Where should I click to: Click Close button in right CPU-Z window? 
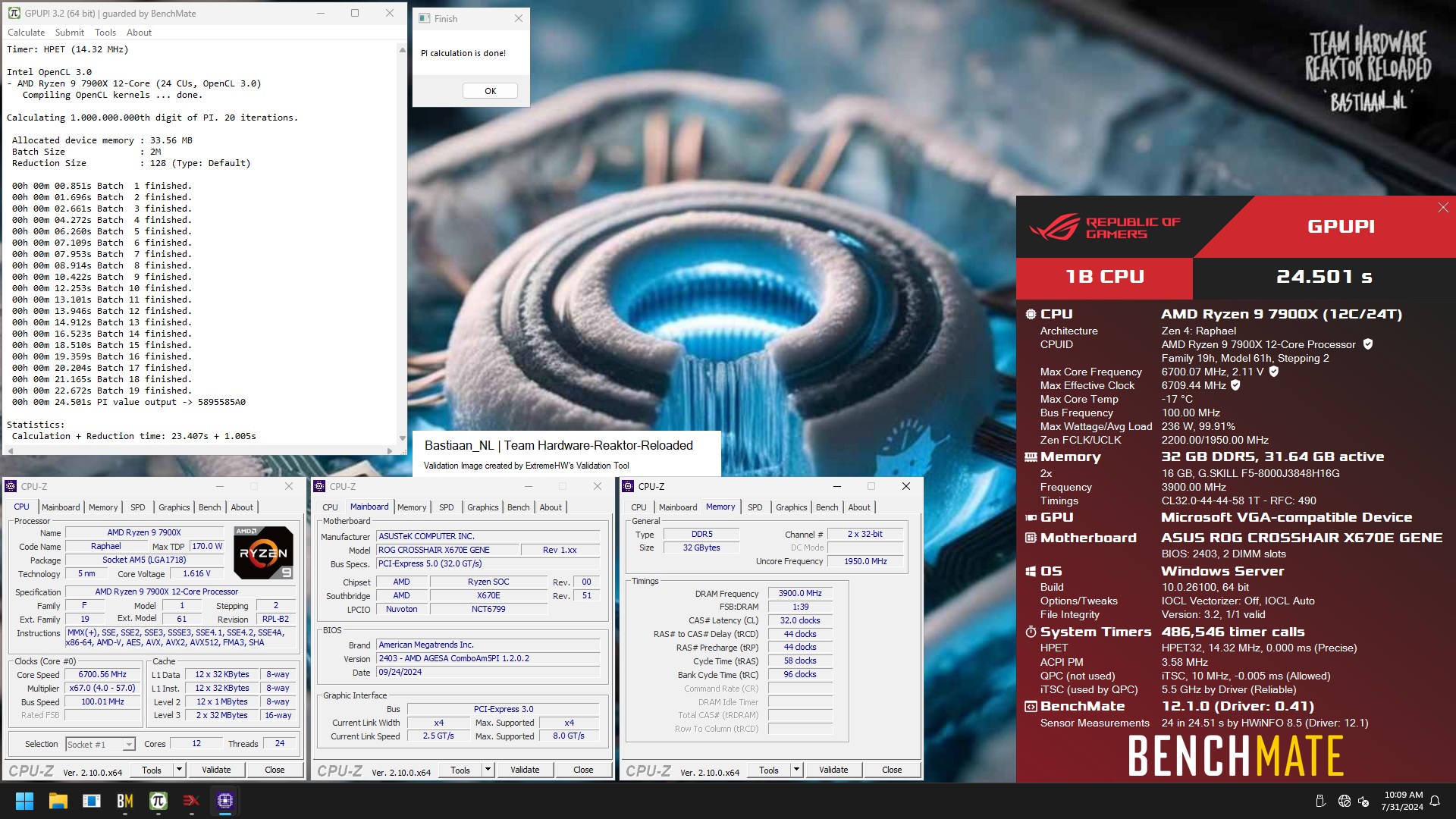(x=892, y=770)
